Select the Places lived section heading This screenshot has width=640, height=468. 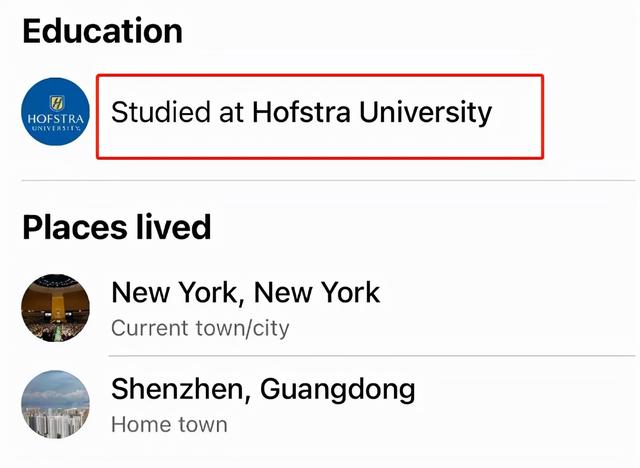pos(117,227)
